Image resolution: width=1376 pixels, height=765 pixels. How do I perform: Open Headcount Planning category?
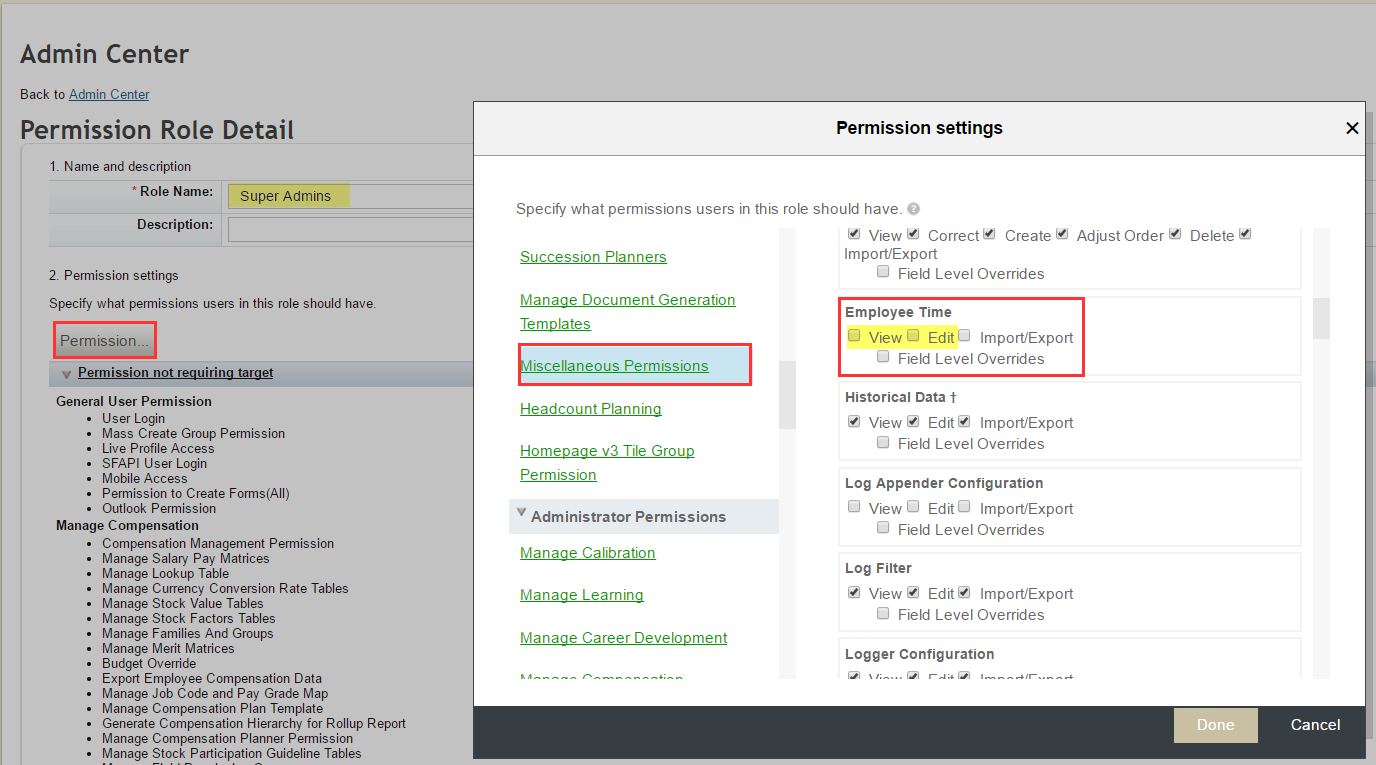[x=590, y=409]
